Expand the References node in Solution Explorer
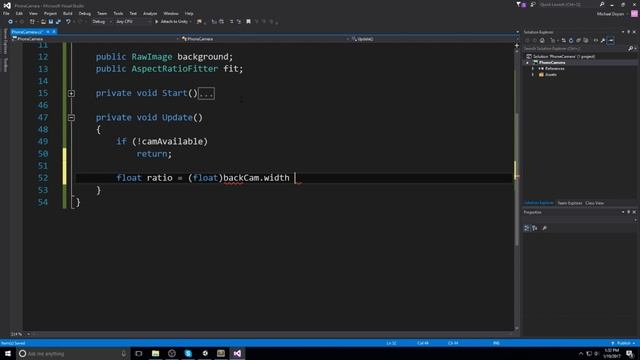 (x=533, y=69)
